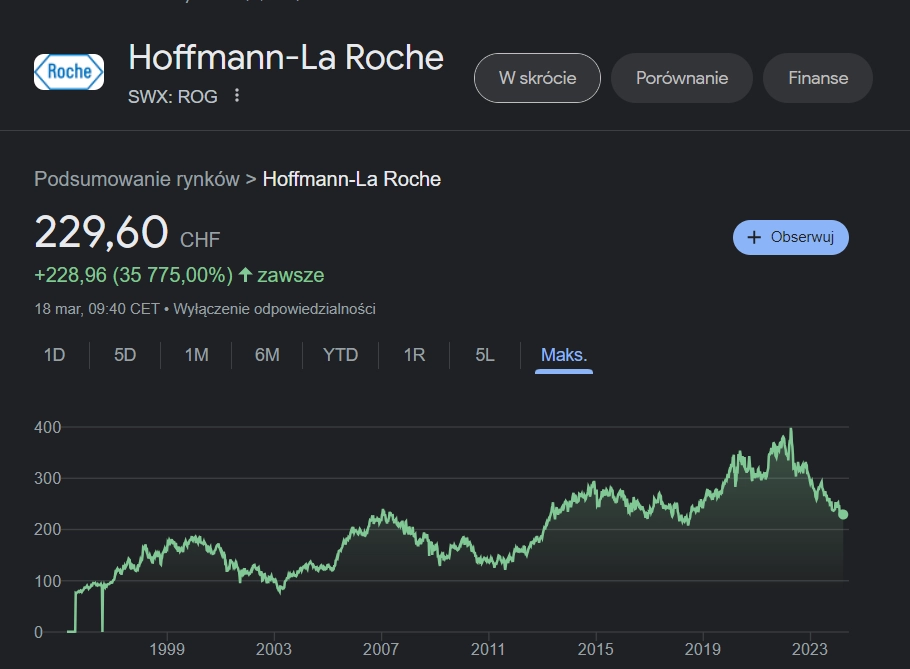Click the Hoffmann-La Roche breadcrumb text
Image resolution: width=910 pixels, height=669 pixels.
point(352,179)
